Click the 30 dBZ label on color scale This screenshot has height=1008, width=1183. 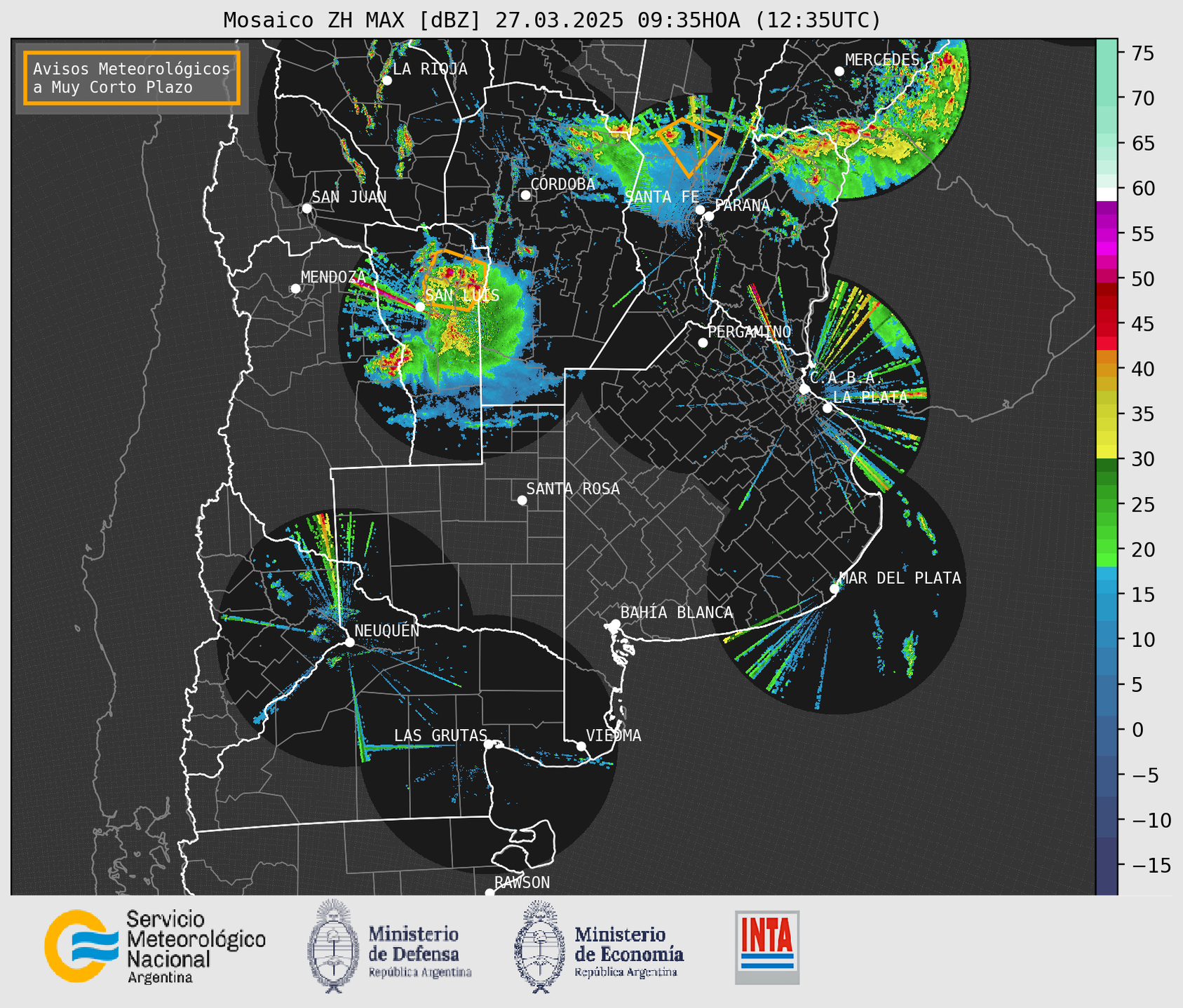pos(1143,459)
